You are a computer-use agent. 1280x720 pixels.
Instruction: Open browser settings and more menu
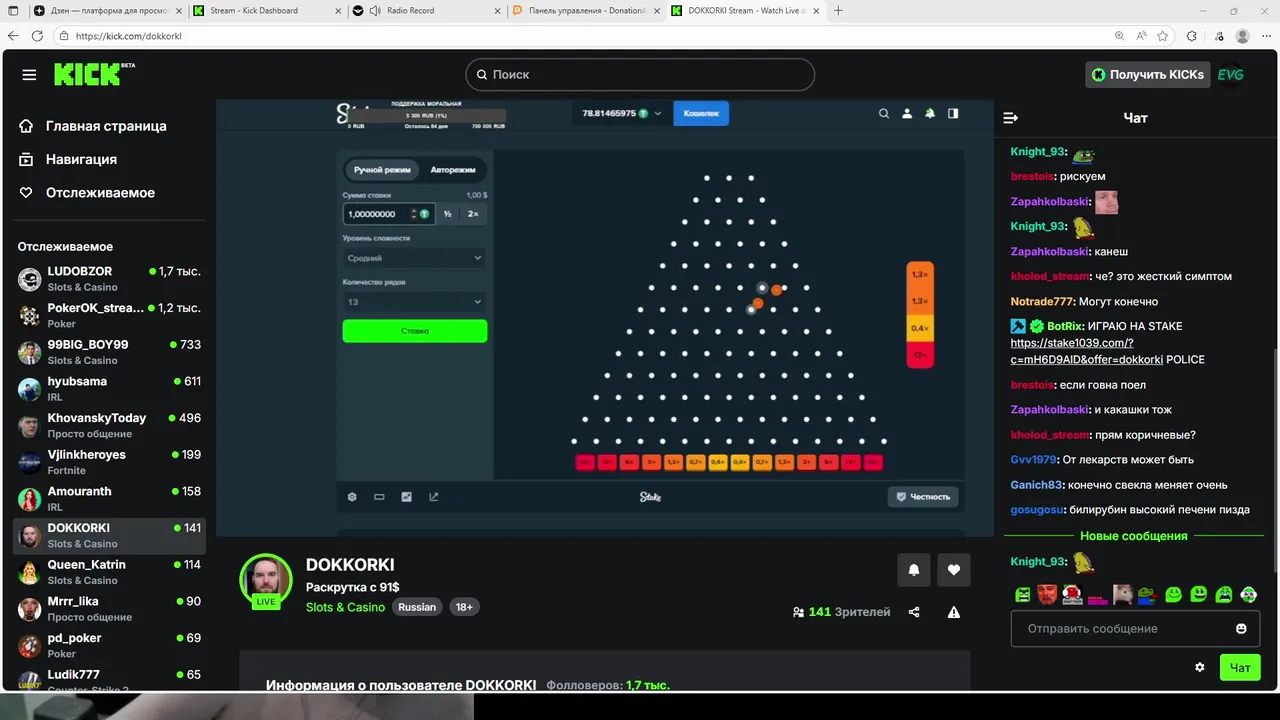(x=1265, y=36)
